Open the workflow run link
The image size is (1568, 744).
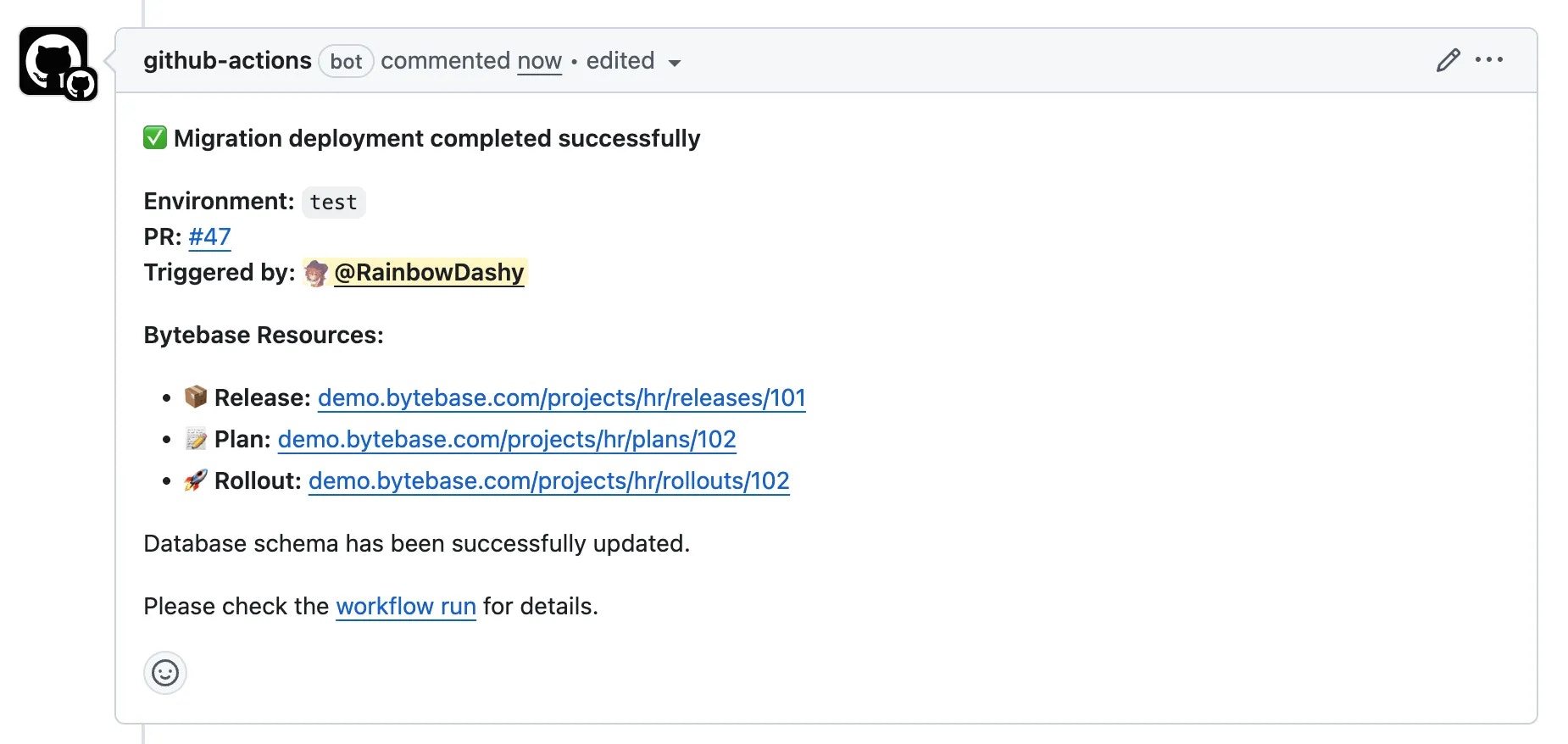pos(405,606)
